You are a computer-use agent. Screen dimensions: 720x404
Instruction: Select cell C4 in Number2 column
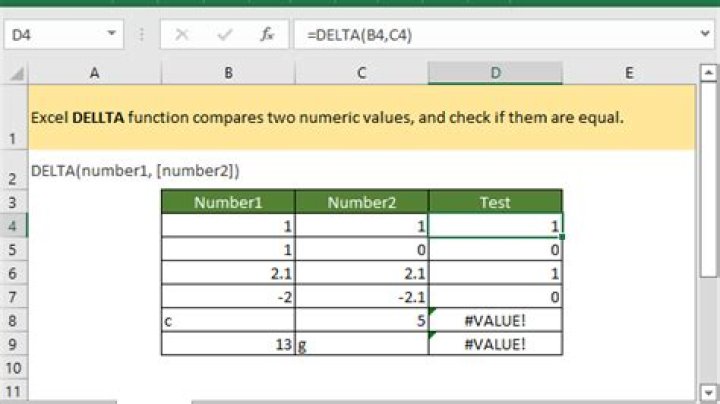[362, 225]
